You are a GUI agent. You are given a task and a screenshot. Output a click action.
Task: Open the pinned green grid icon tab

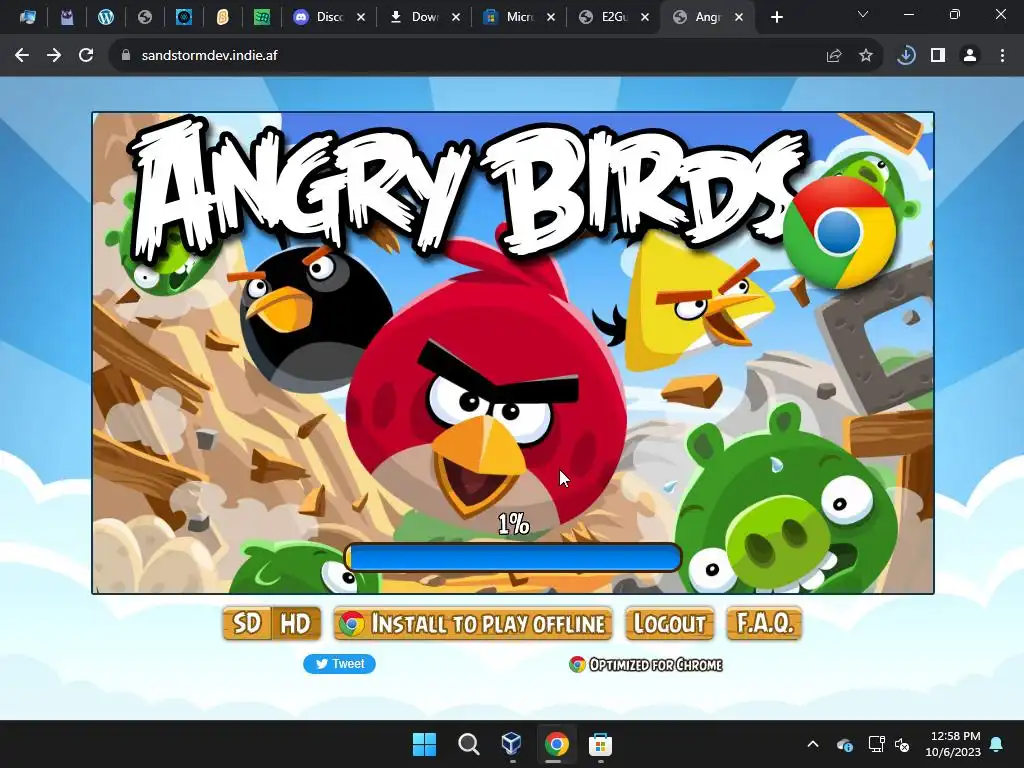tap(262, 18)
